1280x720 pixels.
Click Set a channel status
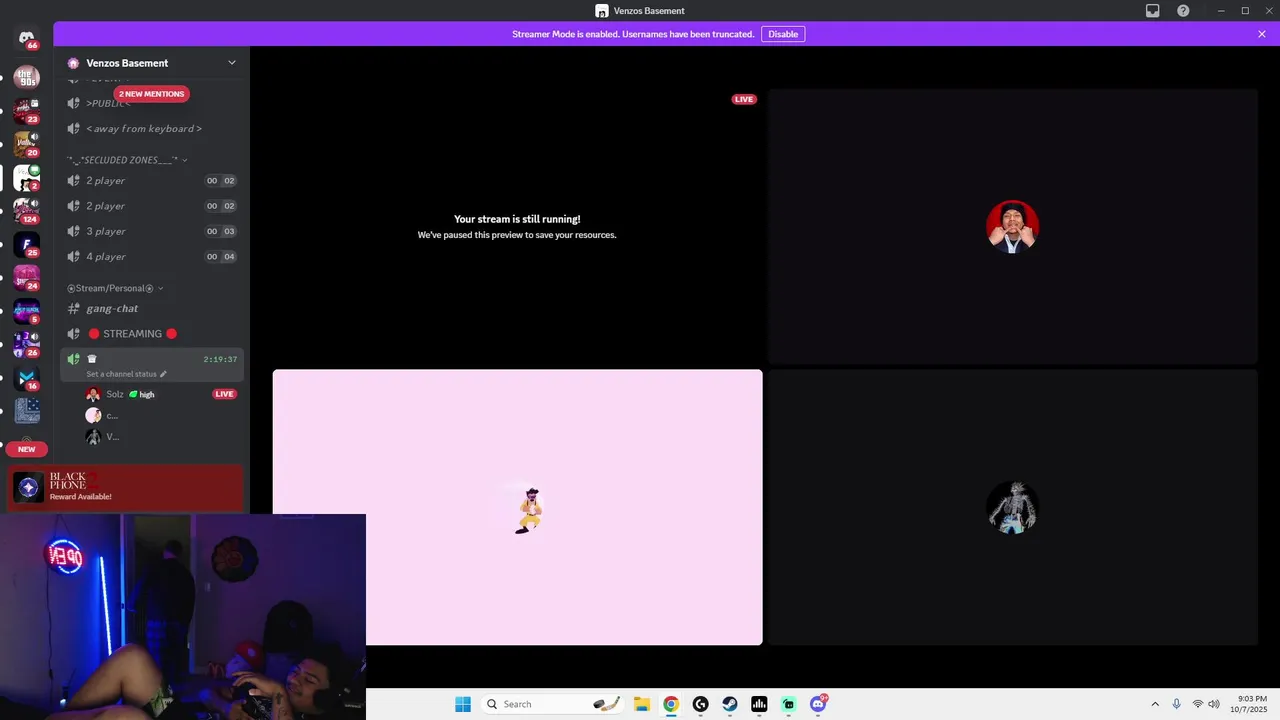tap(121, 374)
